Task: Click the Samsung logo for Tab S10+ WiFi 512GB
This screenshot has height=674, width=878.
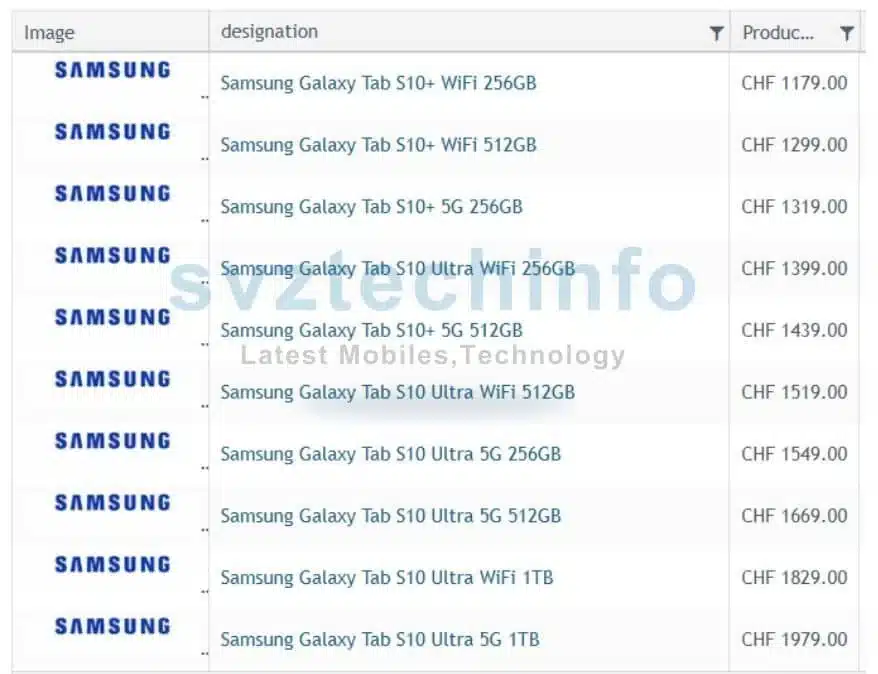Action: point(113,132)
